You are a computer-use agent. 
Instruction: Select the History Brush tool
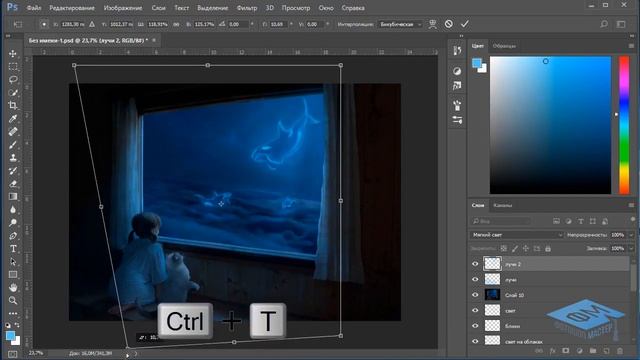pos(13,171)
